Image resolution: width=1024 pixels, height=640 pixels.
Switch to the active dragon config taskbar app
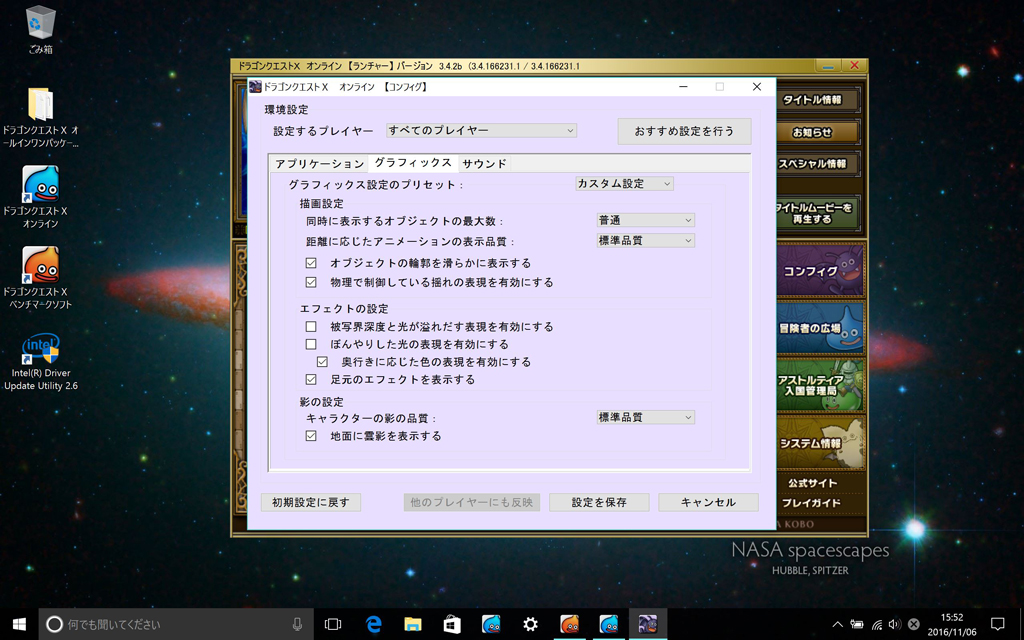648,624
